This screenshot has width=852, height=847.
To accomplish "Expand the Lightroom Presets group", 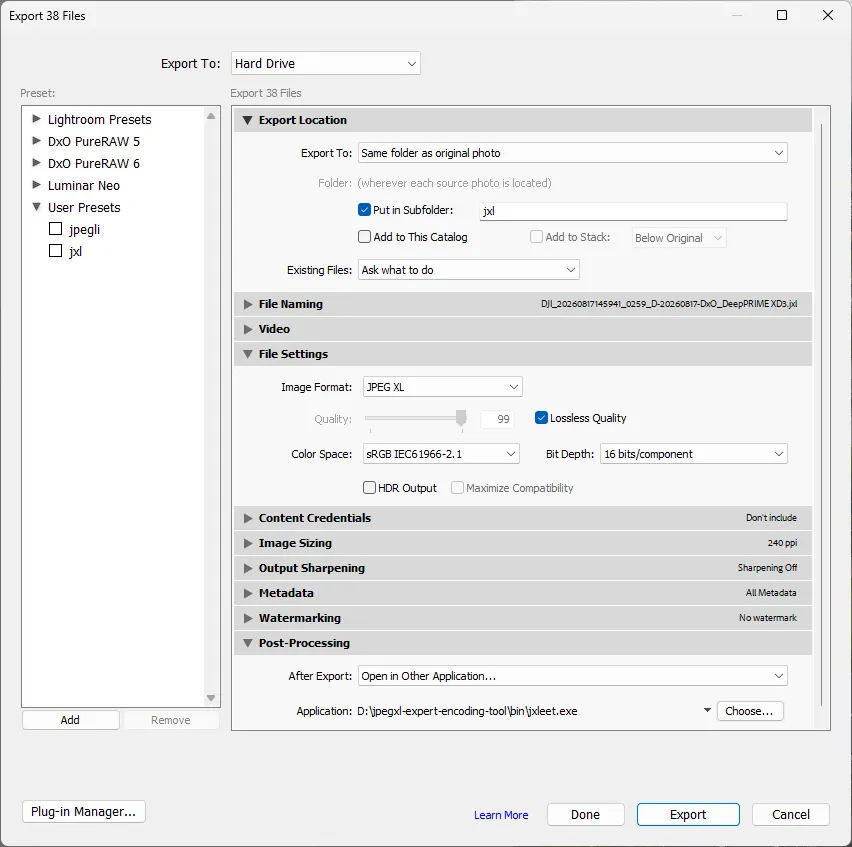I will pyautogui.click(x=36, y=118).
